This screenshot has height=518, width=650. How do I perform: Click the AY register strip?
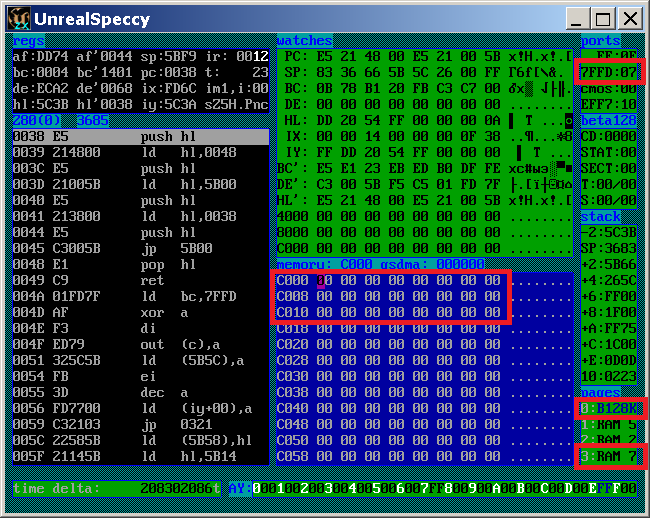pyautogui.click(x=433, y=489)
